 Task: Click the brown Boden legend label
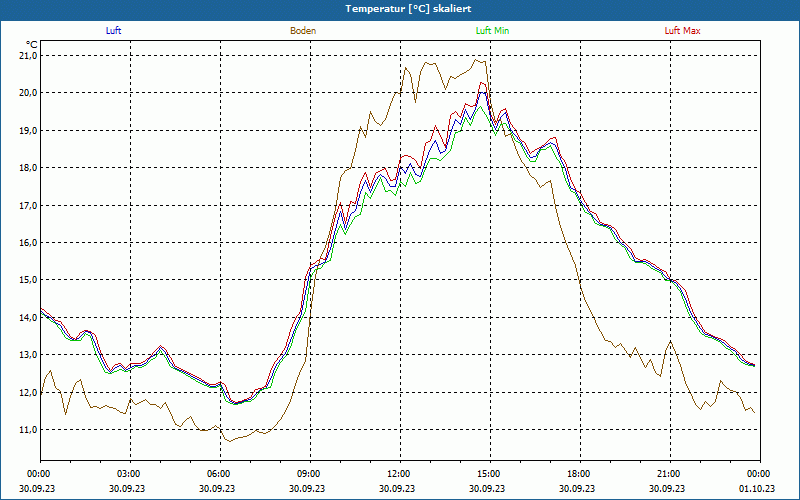click(x=303, y=31)
